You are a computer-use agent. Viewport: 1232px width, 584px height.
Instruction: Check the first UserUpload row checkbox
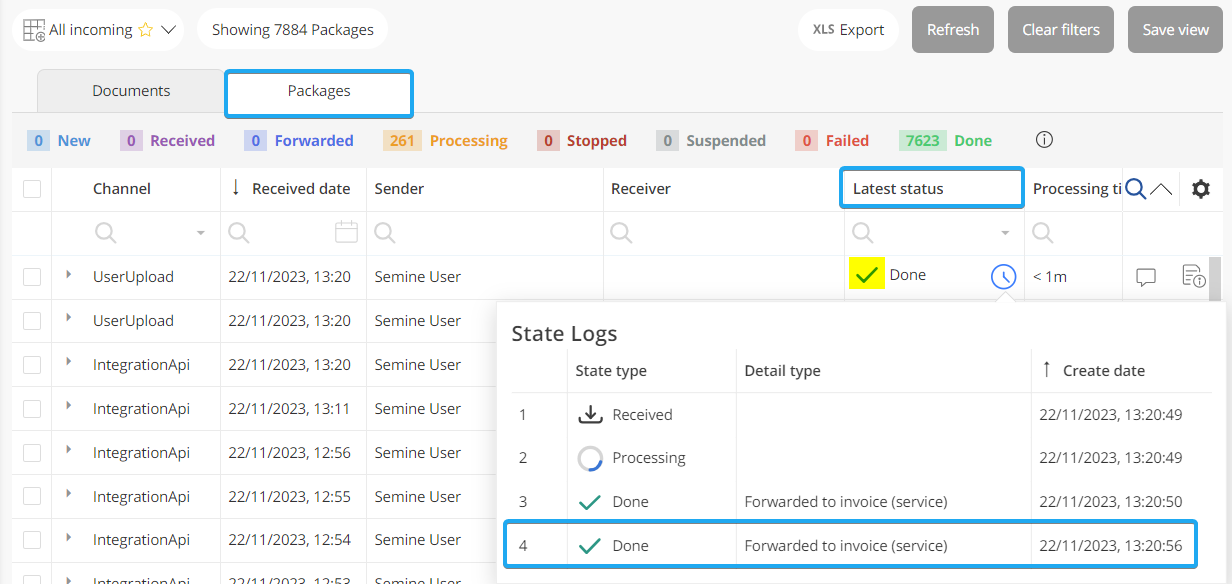point(32,277)
